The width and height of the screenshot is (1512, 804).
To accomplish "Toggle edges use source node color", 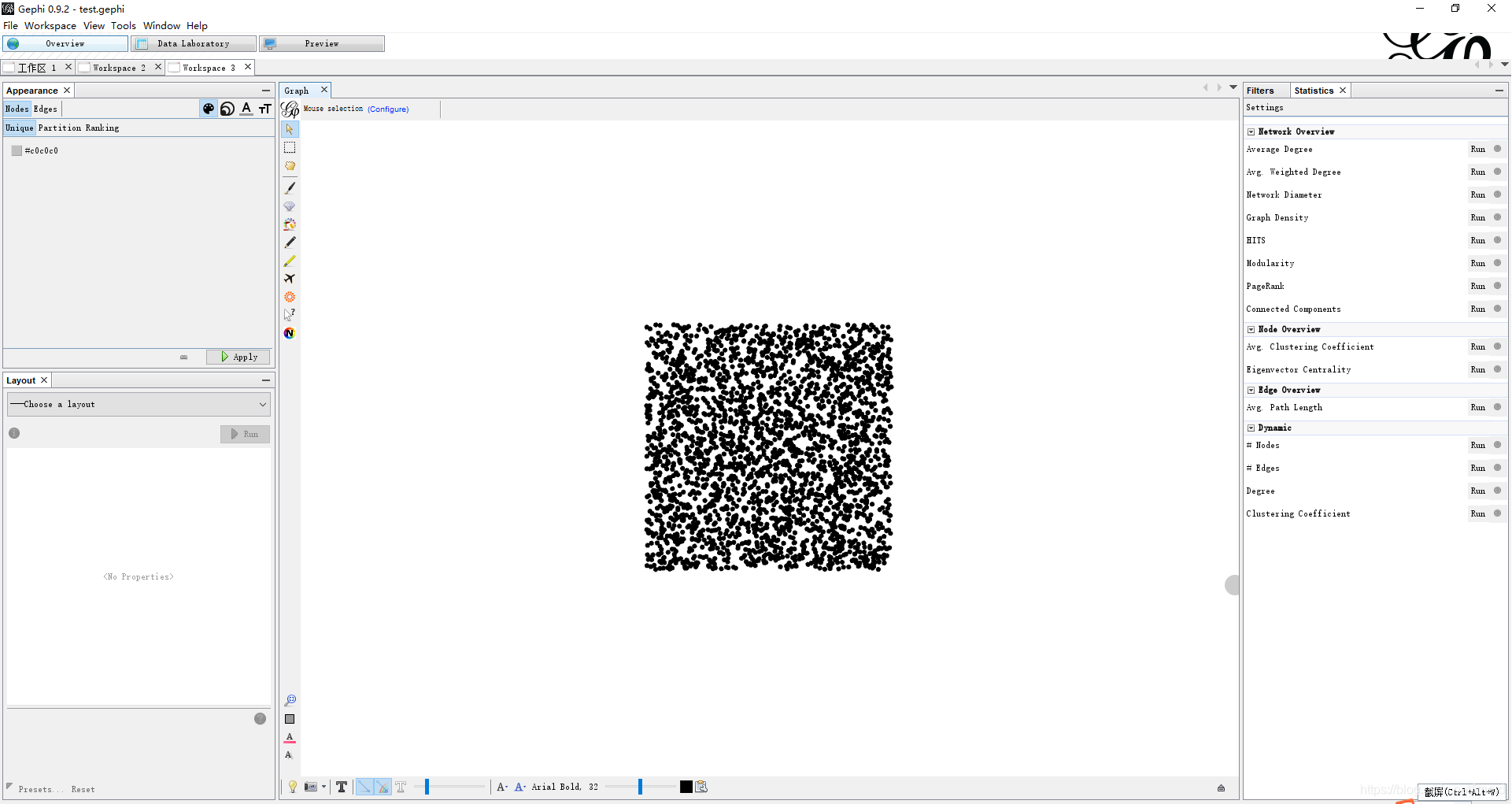I will point(383,787).
